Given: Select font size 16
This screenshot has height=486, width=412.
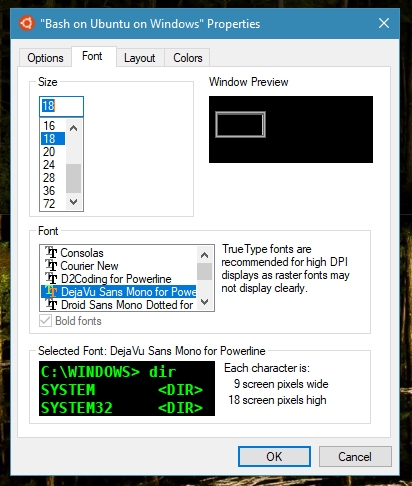Looking at the screenshot, I should point(53,126).
